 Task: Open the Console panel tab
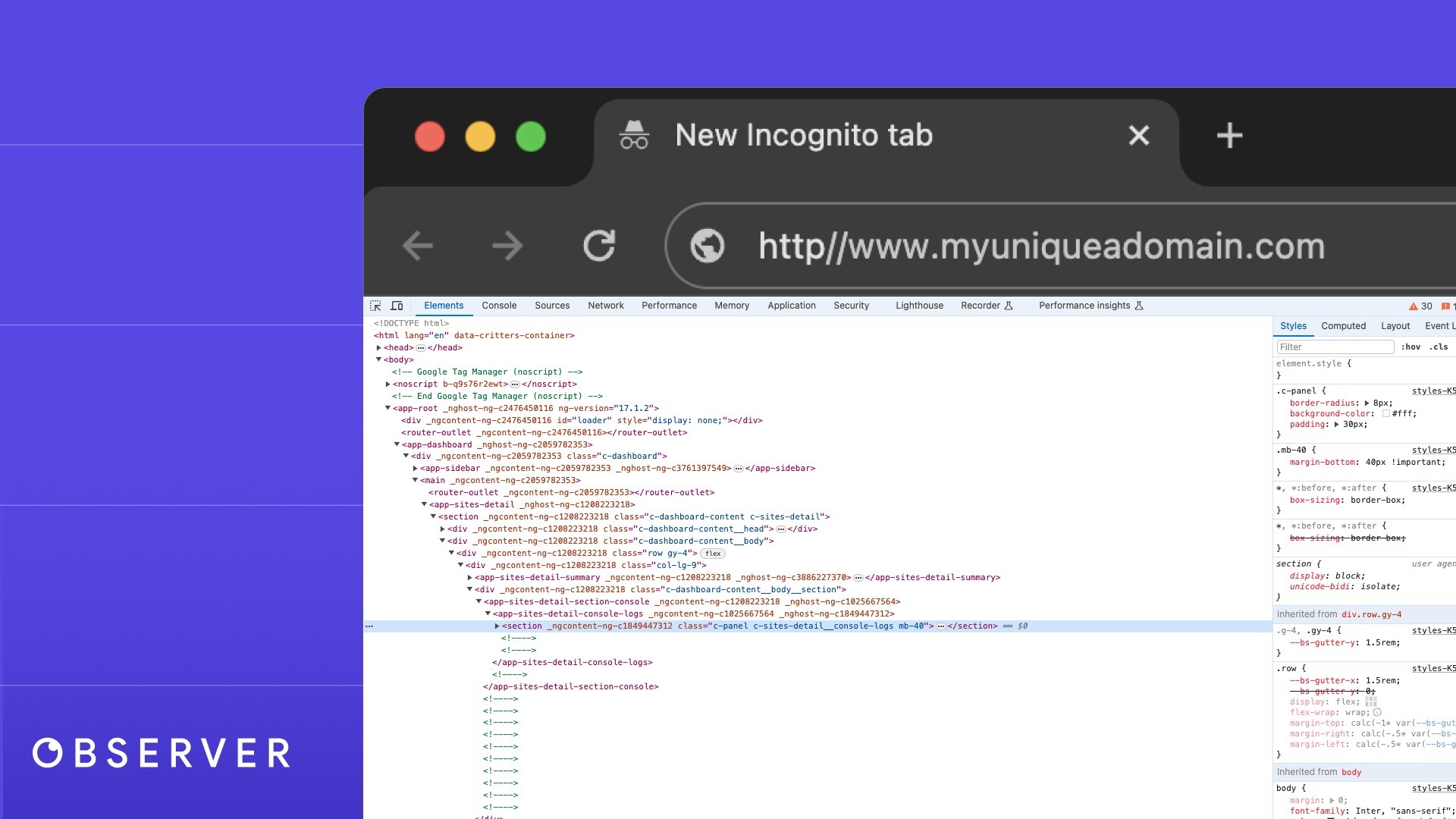(498, 305)
